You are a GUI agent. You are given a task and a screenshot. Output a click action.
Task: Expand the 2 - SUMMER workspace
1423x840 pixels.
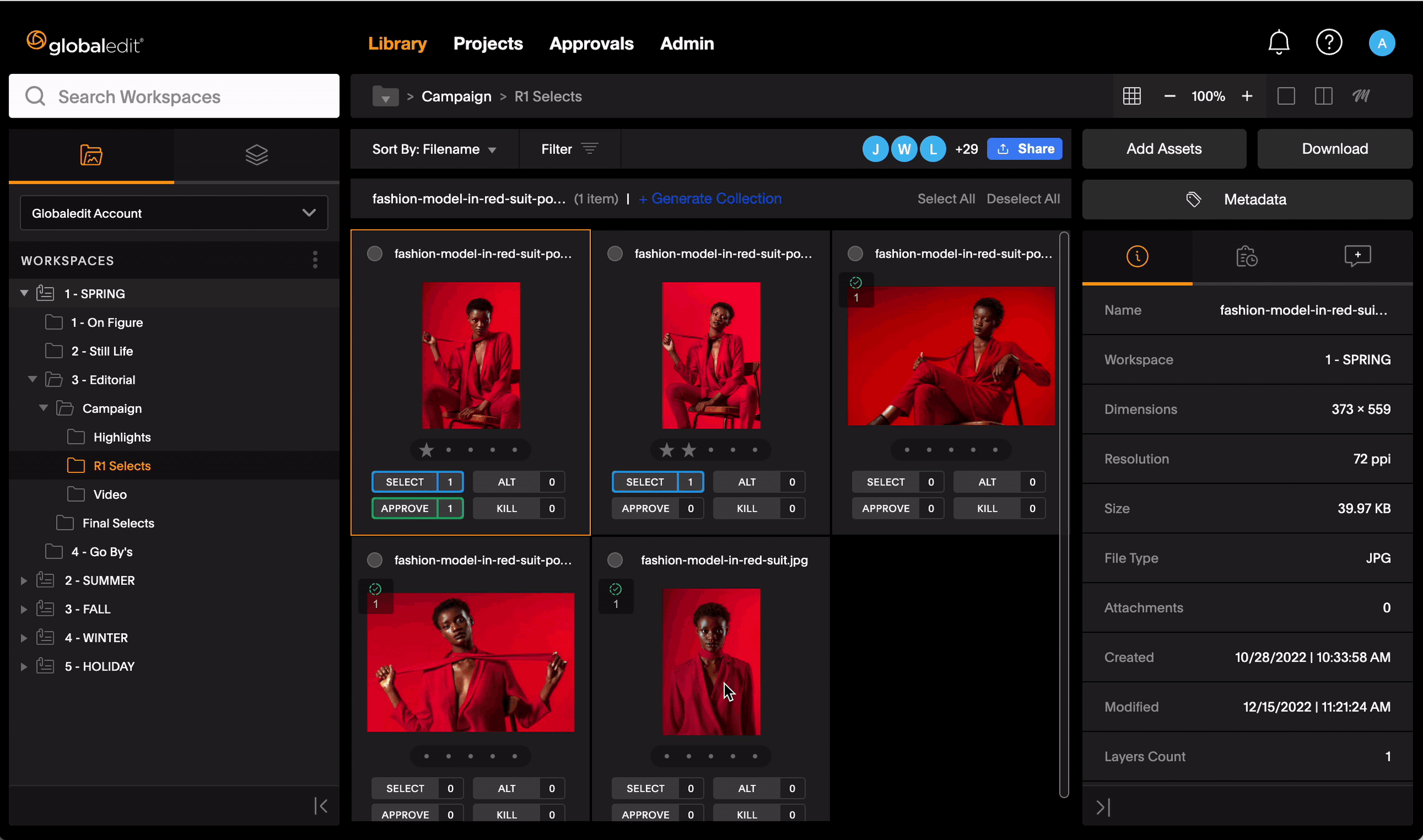[24, 580]
